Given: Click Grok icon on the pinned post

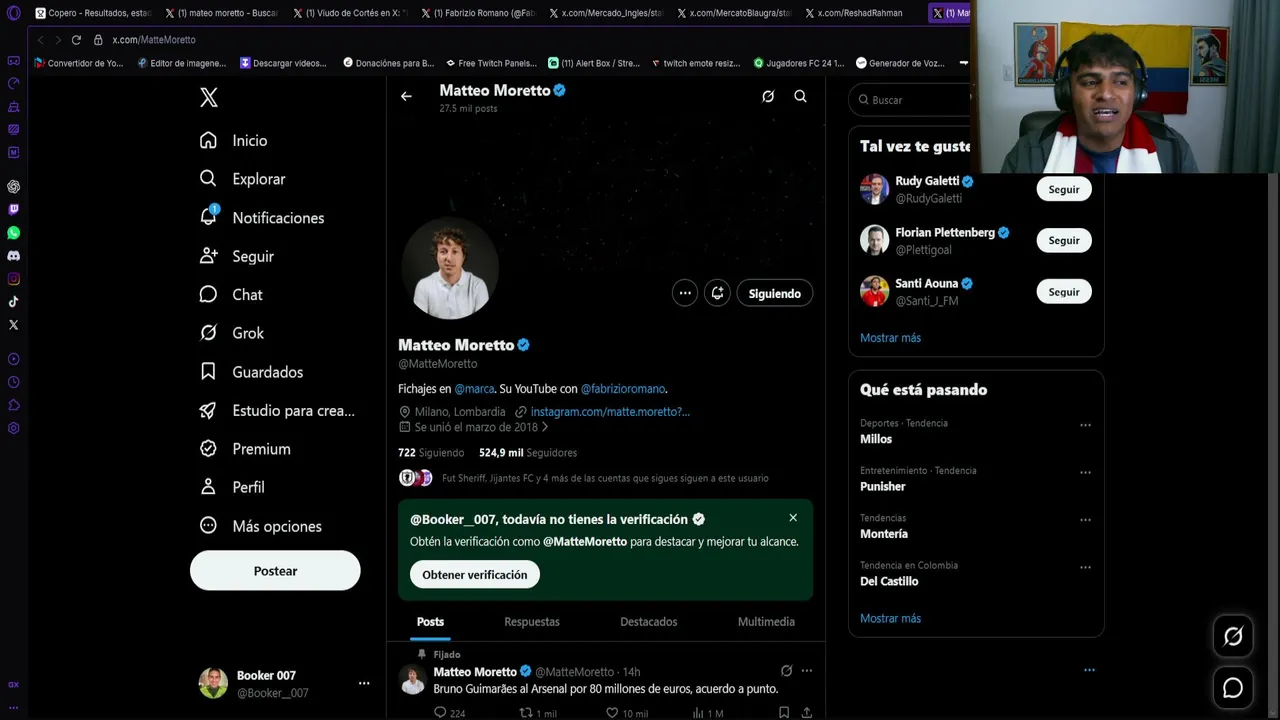Looking at the screenshot, I should click(x=786, y=671).
